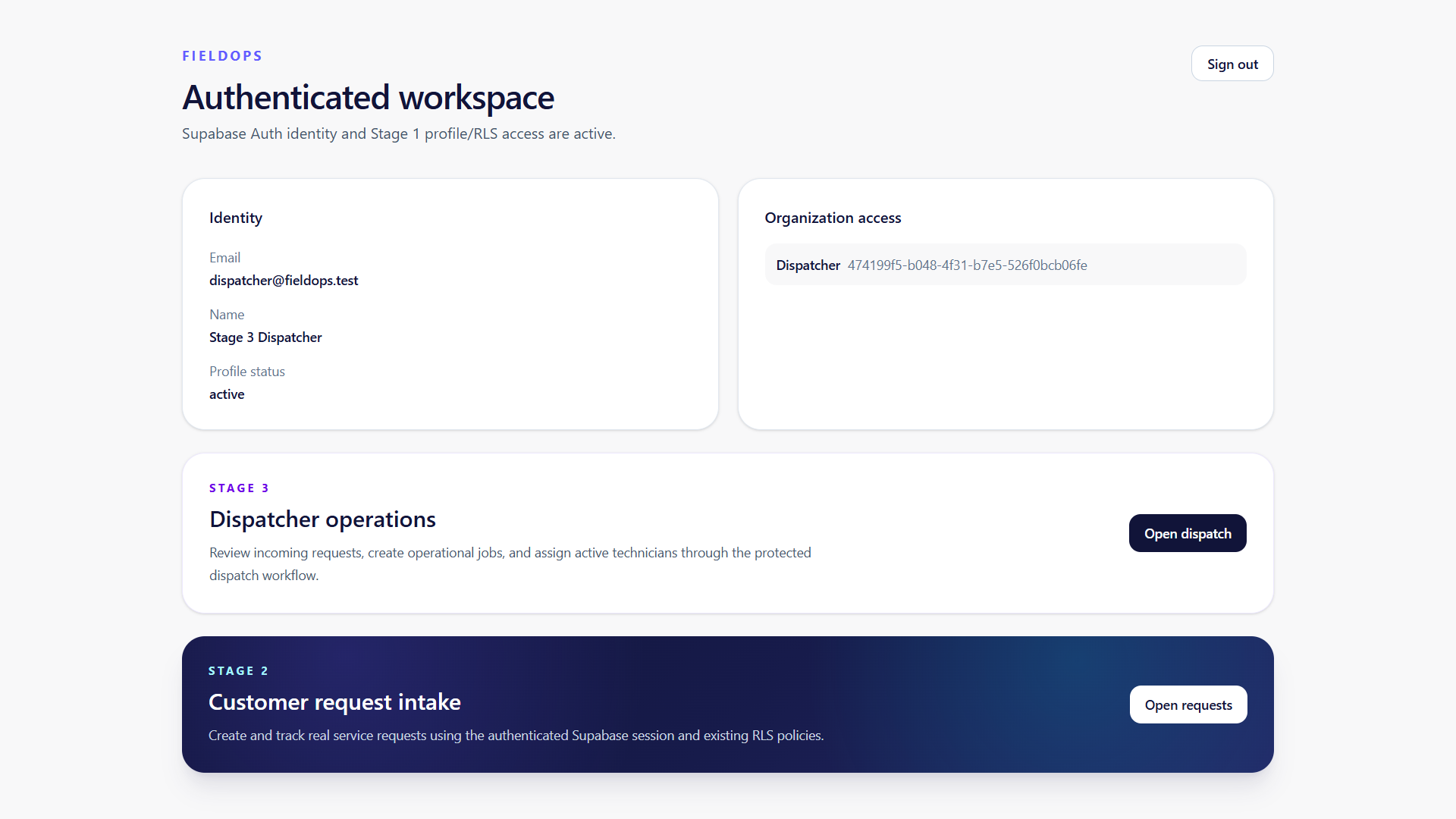Click the Dispatcher operations heading
Viewport: 1456px width, 819px height.
(x=322, y=519)
